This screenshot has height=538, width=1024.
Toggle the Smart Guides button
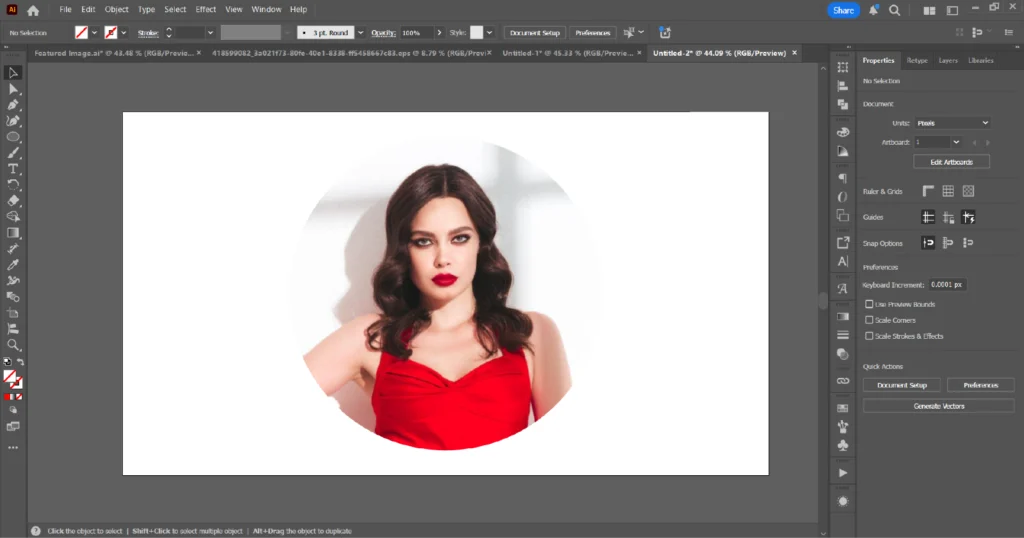[x=968, y=217]
